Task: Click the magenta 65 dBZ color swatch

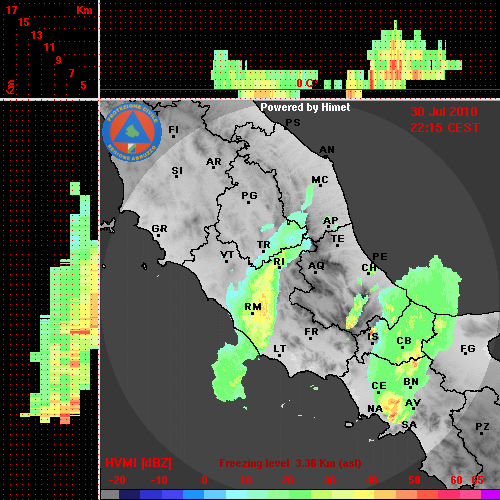Action: tap(491, 494)
